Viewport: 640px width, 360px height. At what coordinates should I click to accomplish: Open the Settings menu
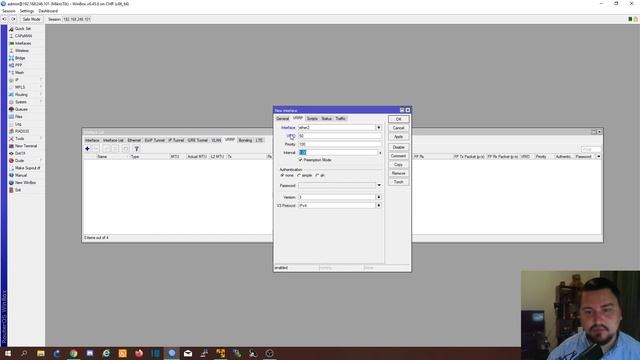click(x=27, y=11)
